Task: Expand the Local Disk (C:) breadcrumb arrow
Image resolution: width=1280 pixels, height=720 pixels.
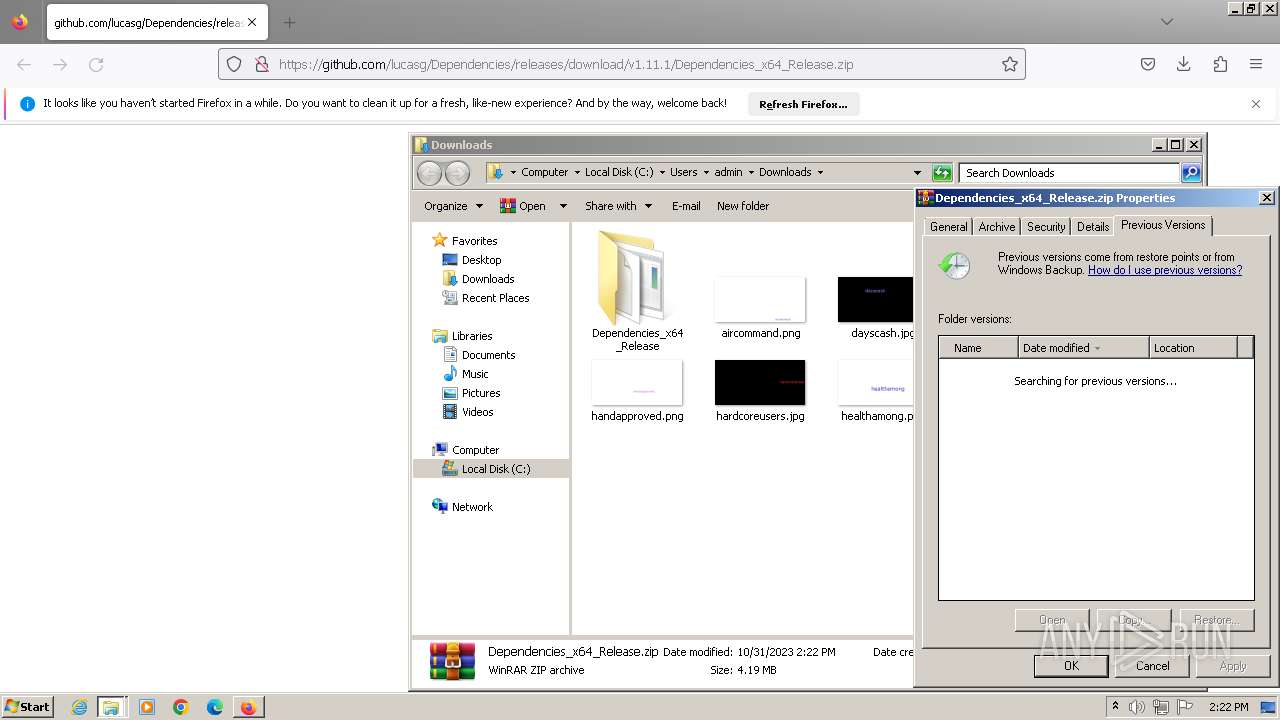Action: click(661, 172)
